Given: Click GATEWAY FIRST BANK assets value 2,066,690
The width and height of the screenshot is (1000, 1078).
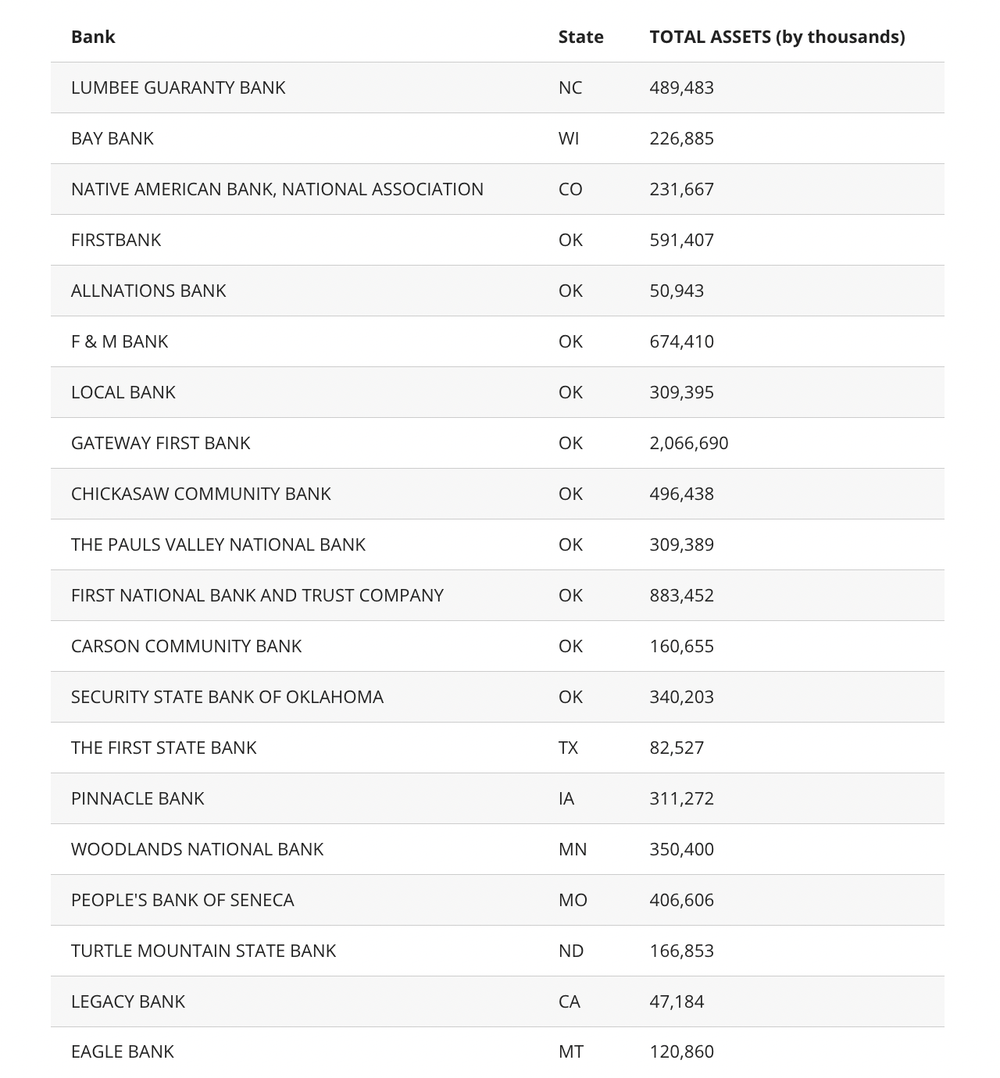Looking at the screenshot, I should coord(688,443).
